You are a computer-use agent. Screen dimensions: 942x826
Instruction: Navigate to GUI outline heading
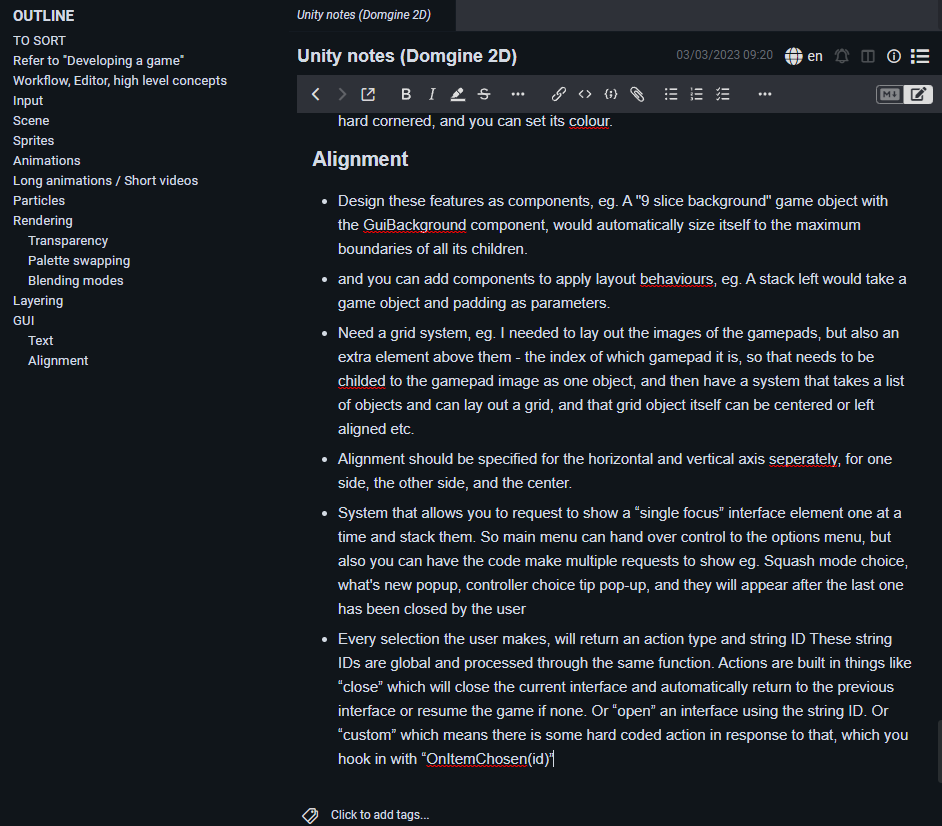23,321
